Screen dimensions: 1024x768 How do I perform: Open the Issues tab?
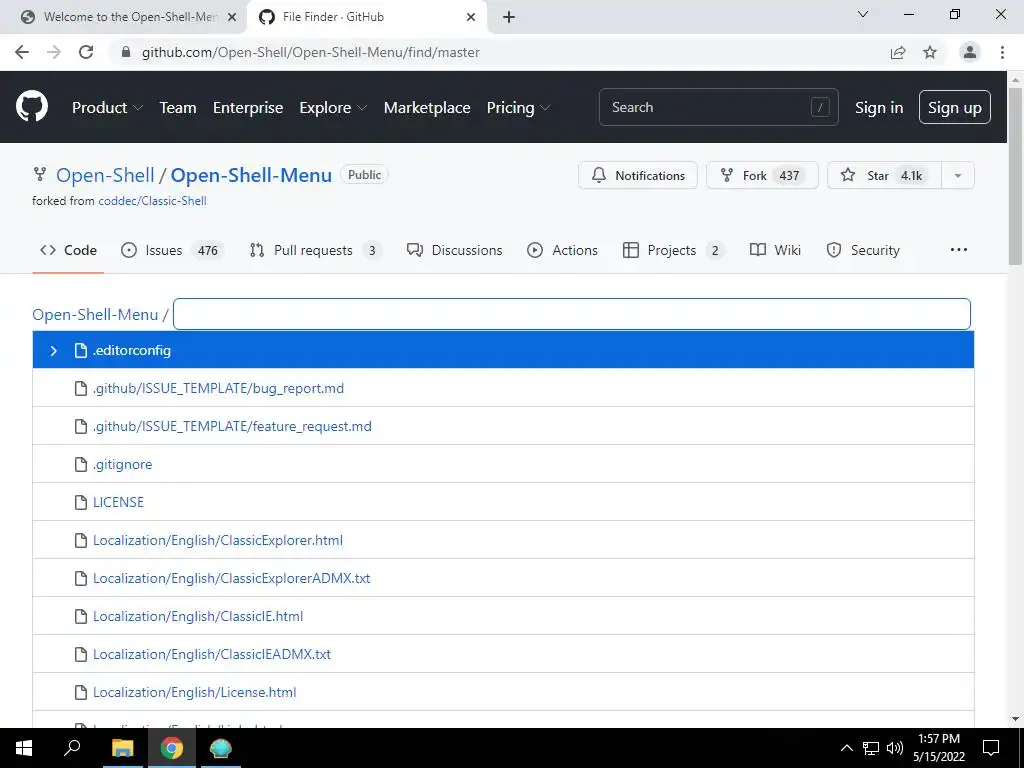click(172, 250)
